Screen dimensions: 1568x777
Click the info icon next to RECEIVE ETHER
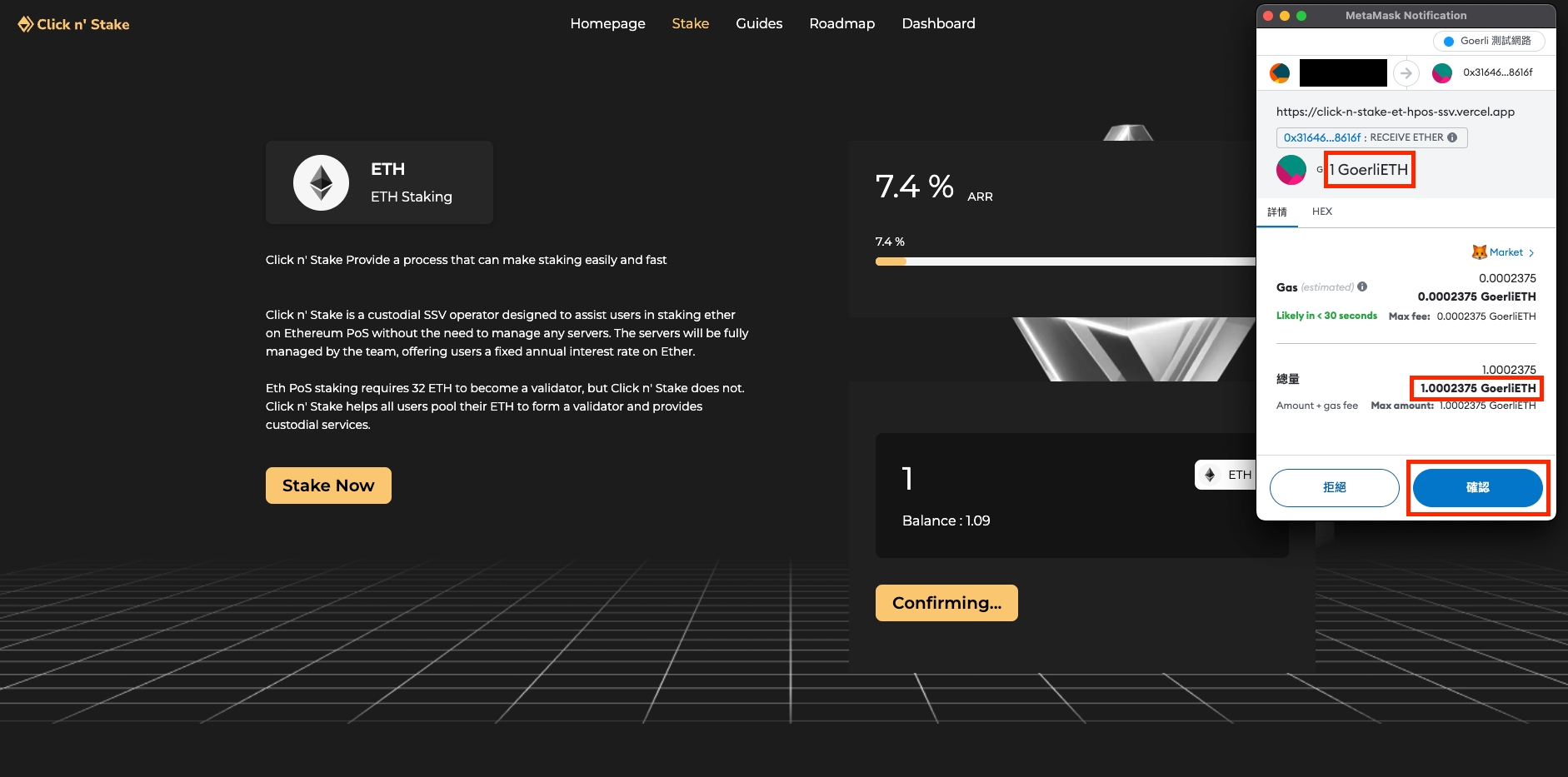click(x=1452, y=137)
